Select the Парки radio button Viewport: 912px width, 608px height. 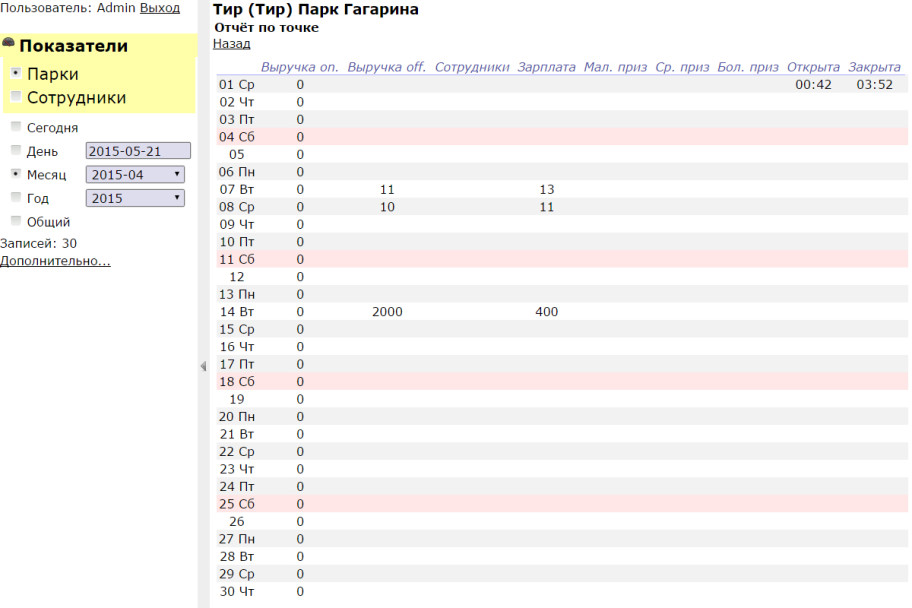(16, 74)
